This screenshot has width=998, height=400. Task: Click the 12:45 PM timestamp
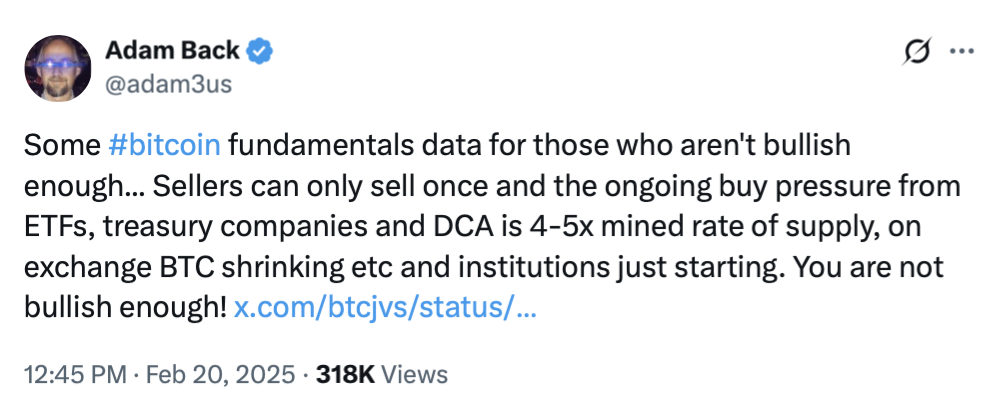coord(74,375)
